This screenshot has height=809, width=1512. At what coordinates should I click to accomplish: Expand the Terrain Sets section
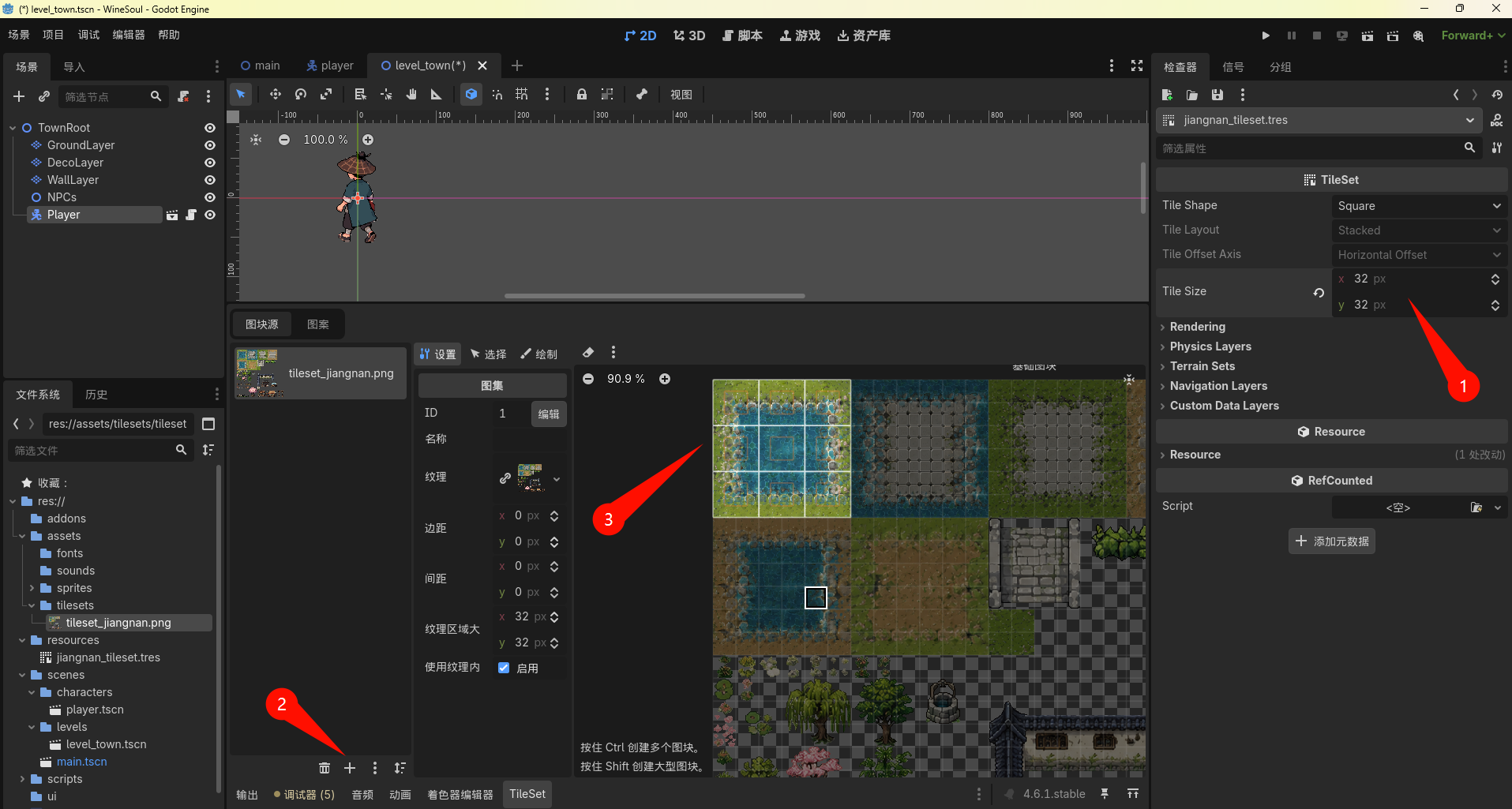(x=1202, y=366)
